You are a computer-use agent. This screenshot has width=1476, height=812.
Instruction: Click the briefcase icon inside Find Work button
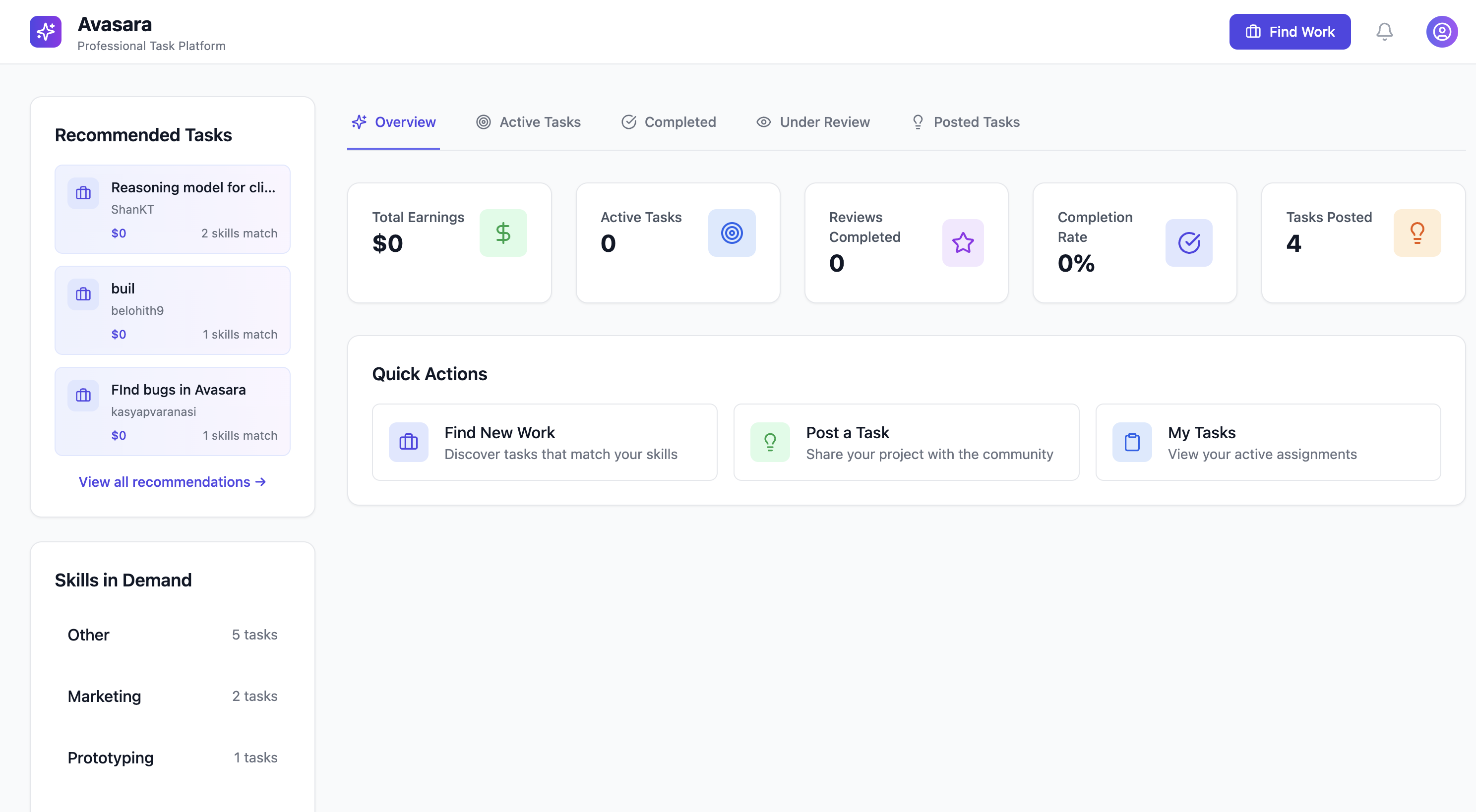click(1253, 32)
